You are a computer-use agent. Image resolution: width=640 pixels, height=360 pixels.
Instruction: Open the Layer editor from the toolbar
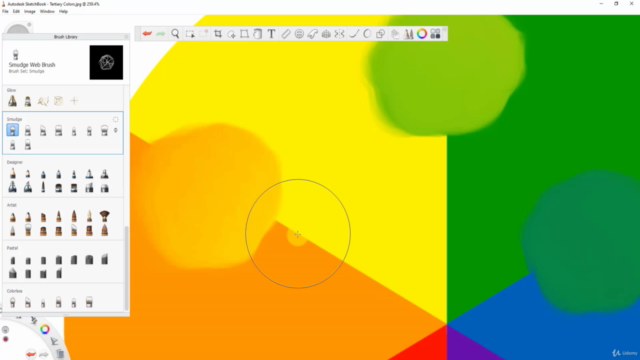tap(395, 34)
